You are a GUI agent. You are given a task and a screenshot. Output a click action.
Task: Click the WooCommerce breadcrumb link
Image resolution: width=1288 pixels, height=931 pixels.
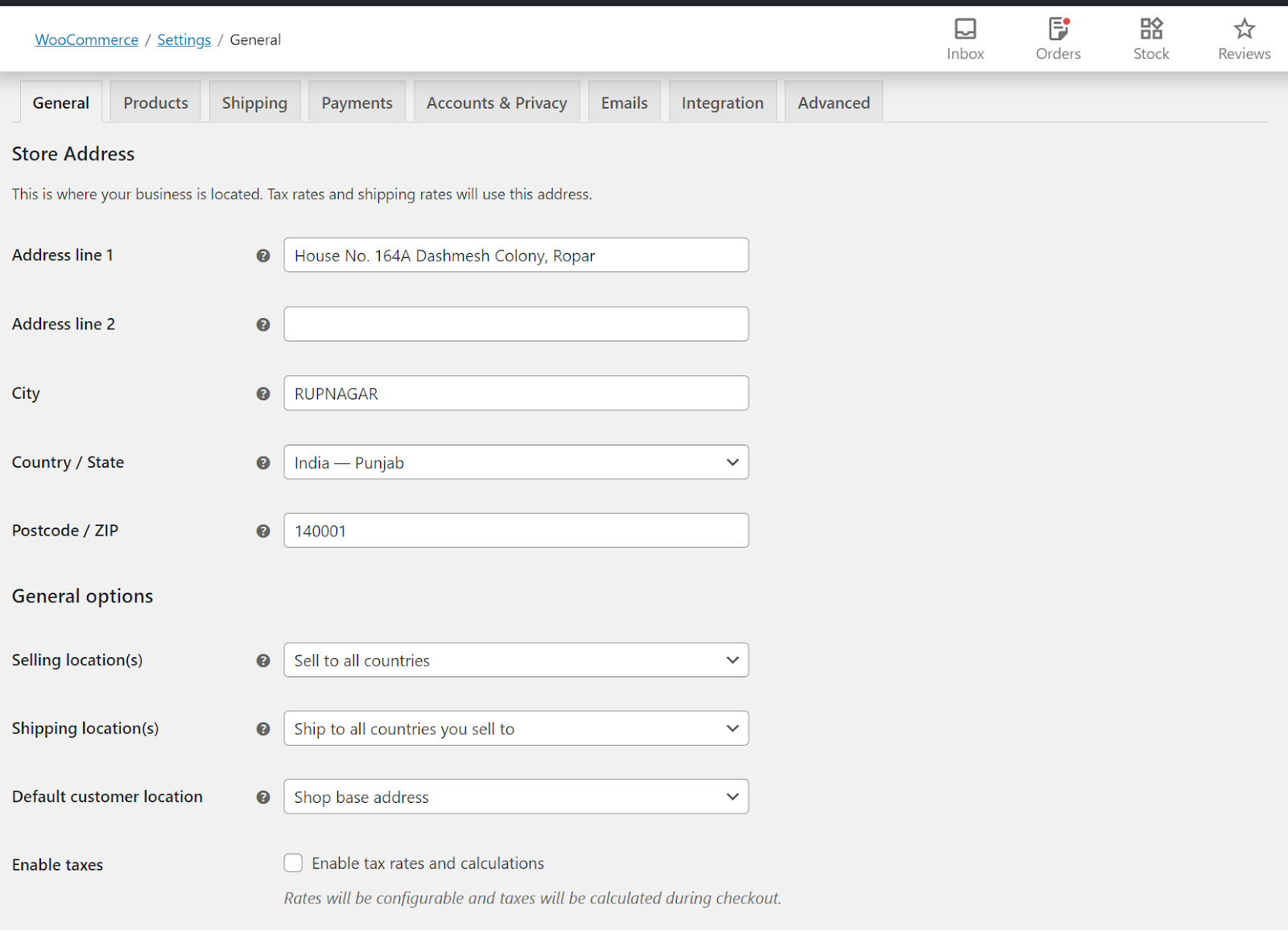tap(87, 39)
